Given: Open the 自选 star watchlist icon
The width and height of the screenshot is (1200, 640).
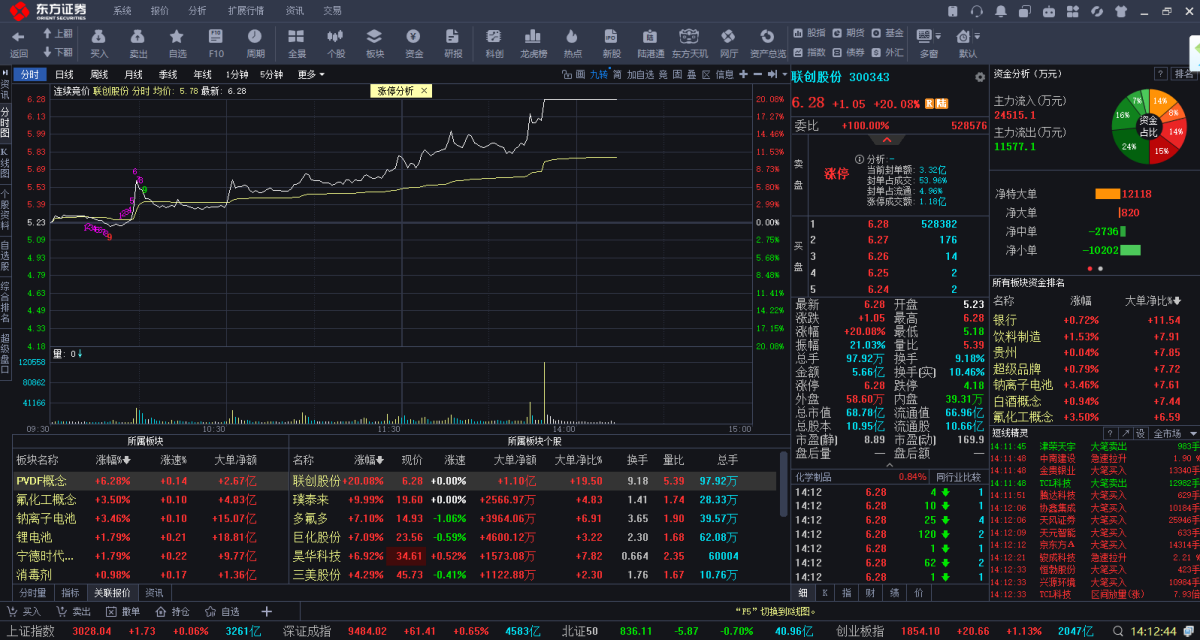Looking at the screenshot, I should [x=177, y=42].
